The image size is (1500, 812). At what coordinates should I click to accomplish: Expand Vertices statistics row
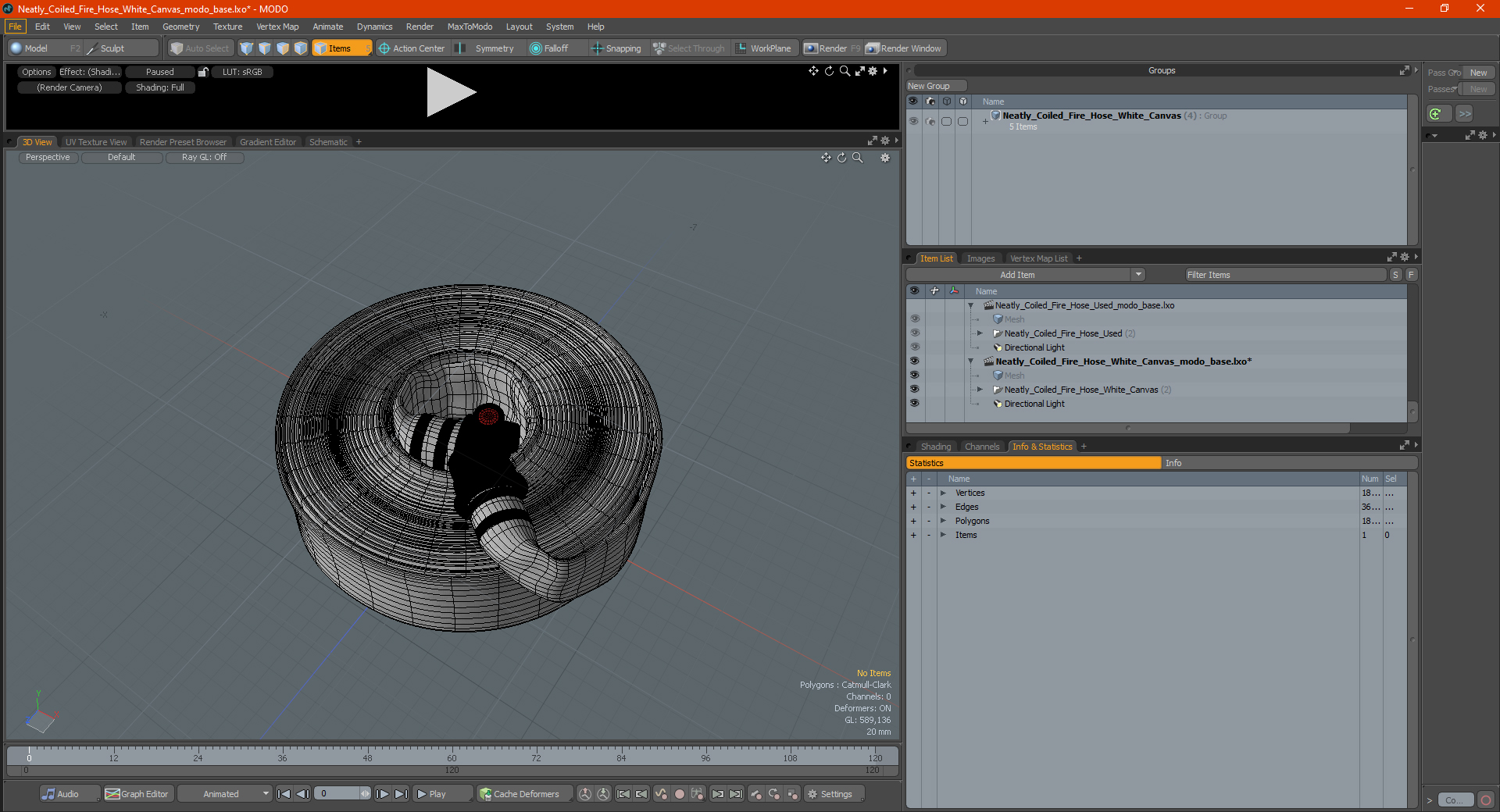tap(943, 493)
